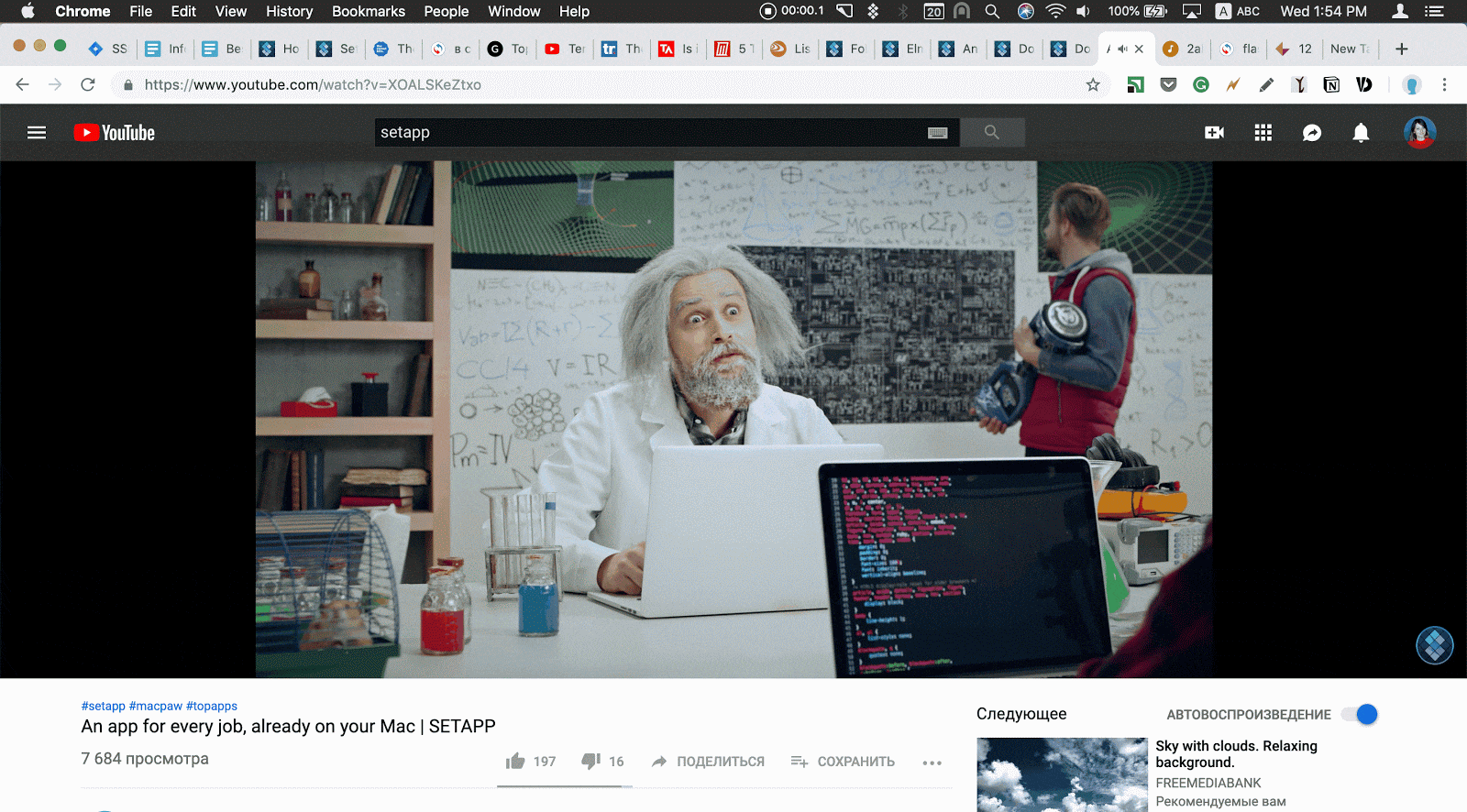Open a new Chrome tab with the plus button
The height and width of the screenshot is (812, 1467).
pyautogui.click(x=1401, y=49)
